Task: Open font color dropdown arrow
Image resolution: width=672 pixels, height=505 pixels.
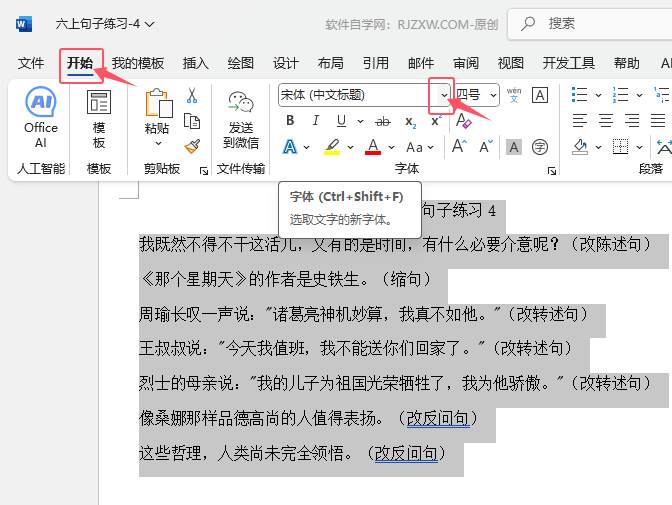Action: [391, 147]
